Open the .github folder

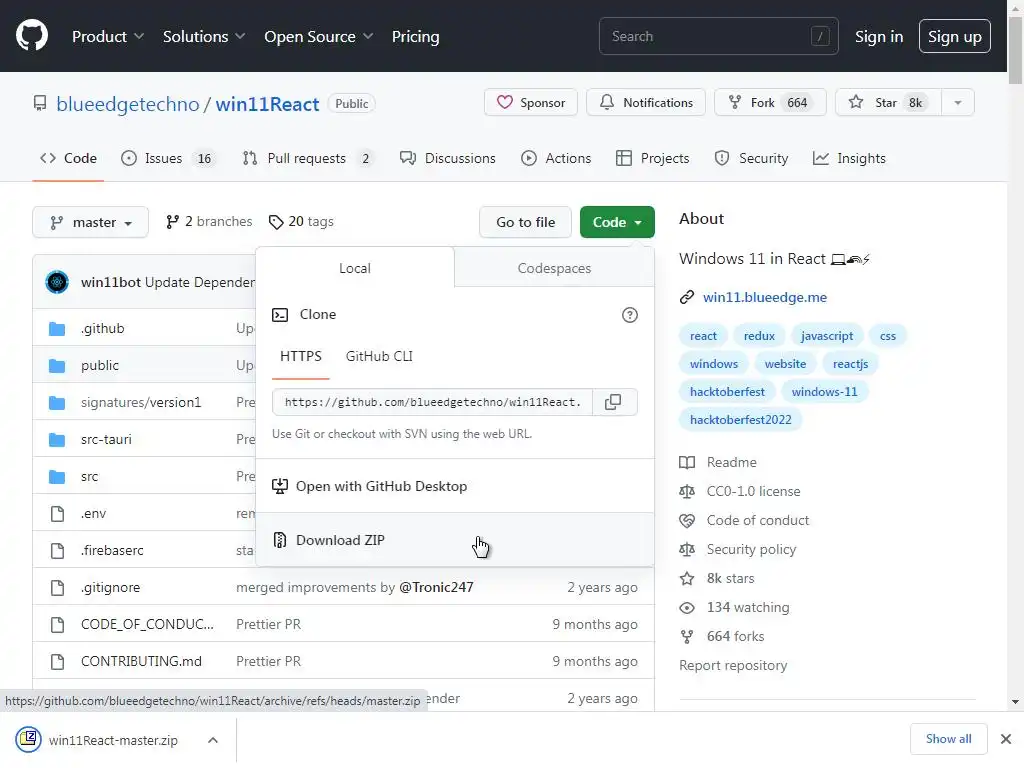[103, 328]
